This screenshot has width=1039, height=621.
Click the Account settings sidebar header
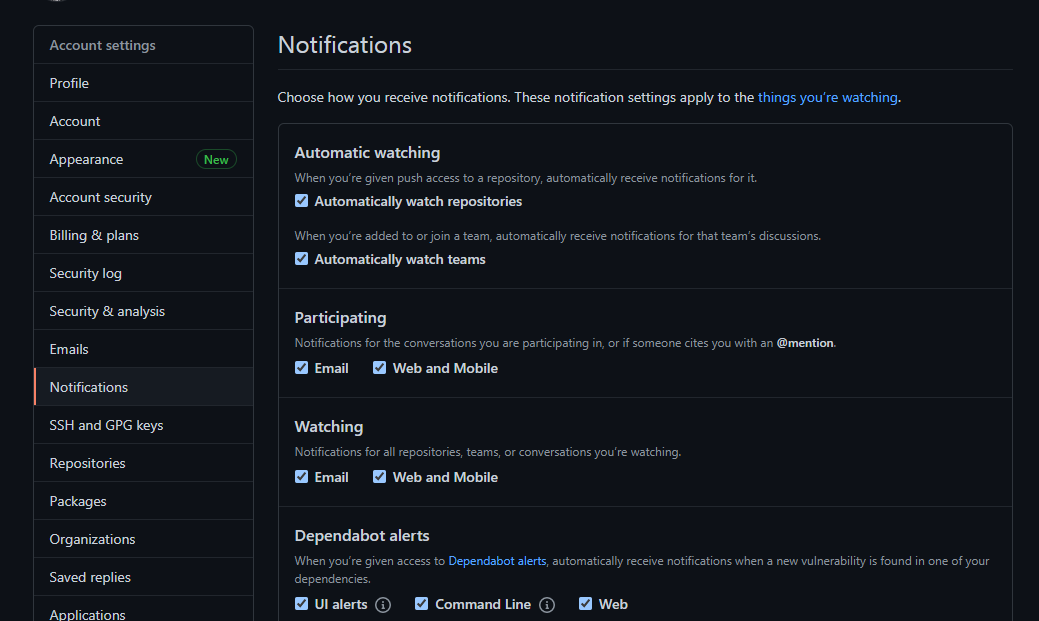[103, 45]
